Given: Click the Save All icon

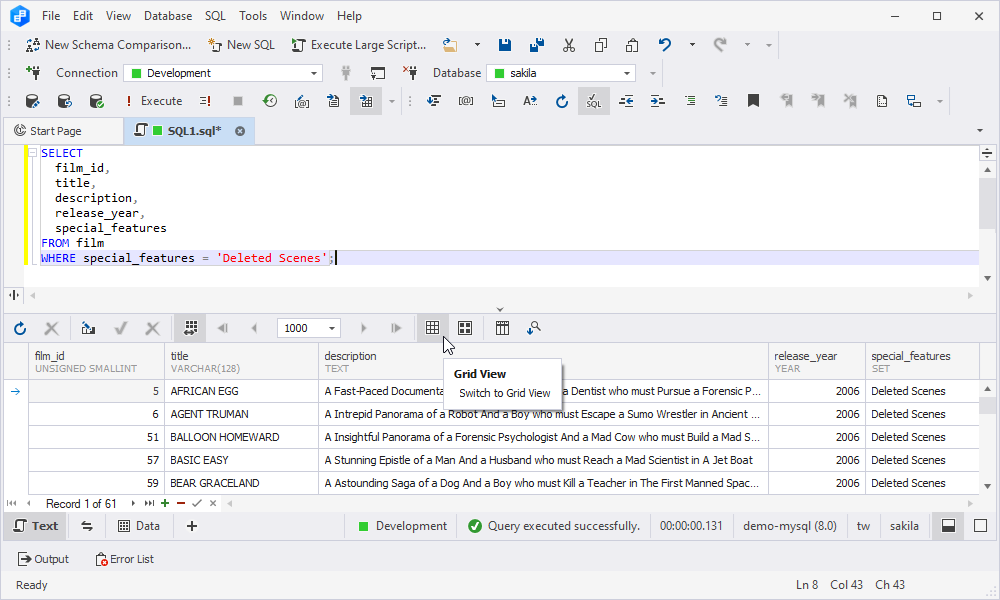Looking at the screenshot, I should click(x=537, y=45).
